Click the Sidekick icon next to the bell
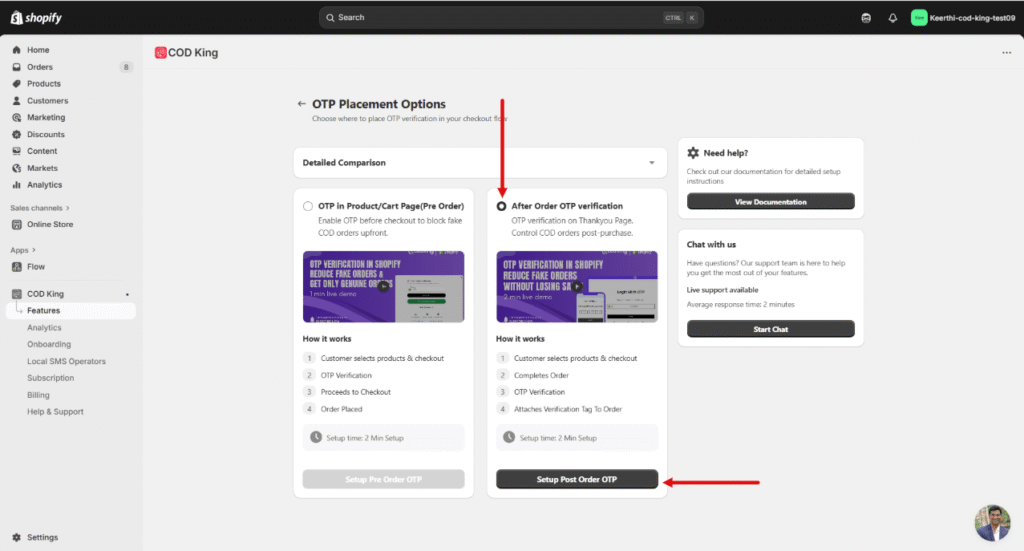Screen dimensions: 1024x551 pyautogui.click(x=866, y=17)
